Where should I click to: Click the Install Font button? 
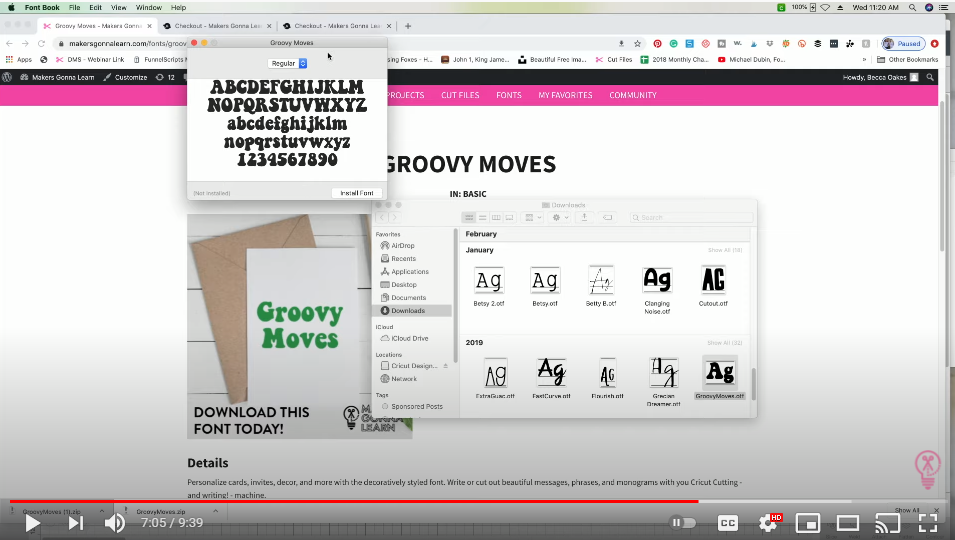click(x=357, y=193)
